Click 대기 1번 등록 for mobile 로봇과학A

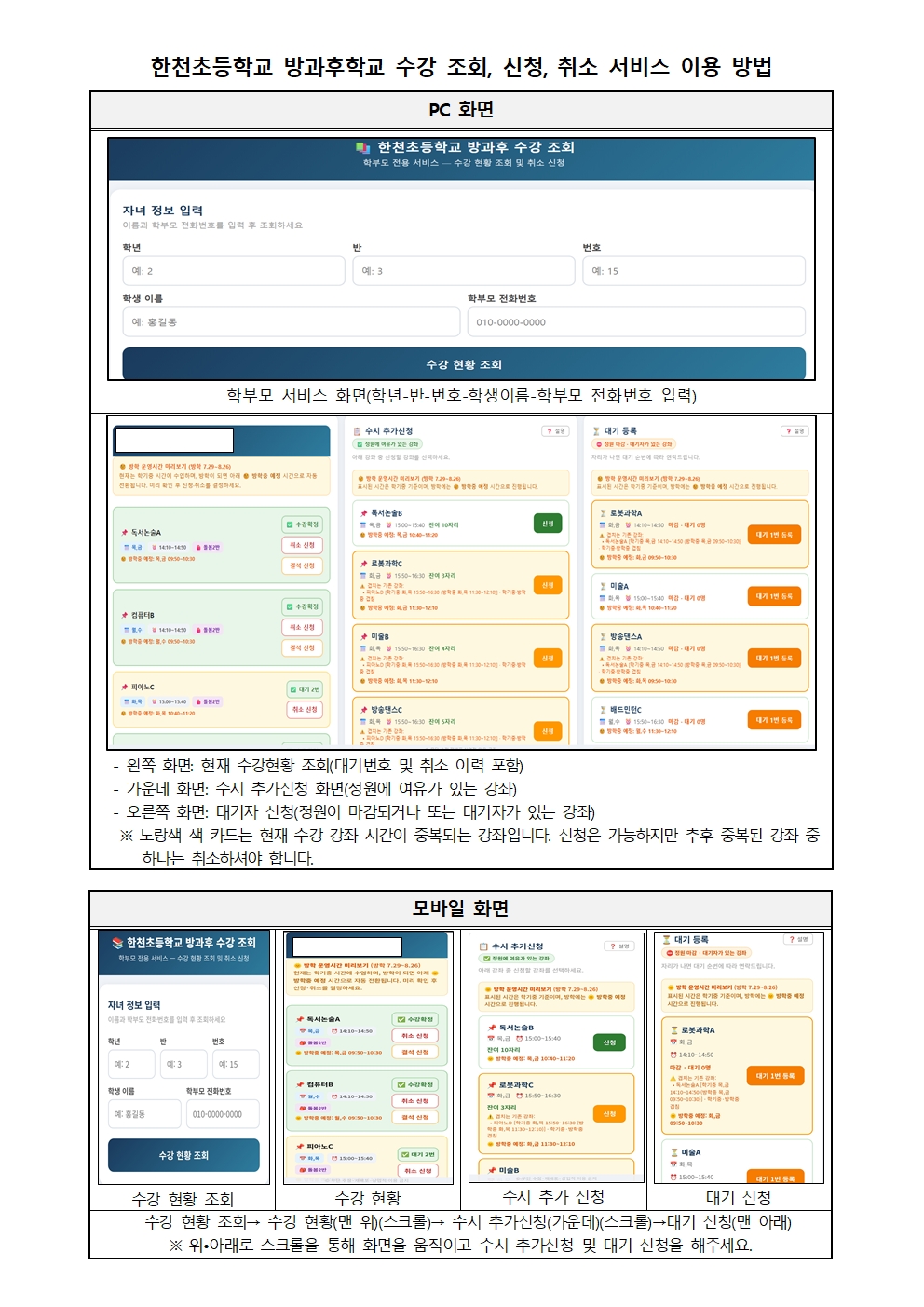[x=775, y=1076]
